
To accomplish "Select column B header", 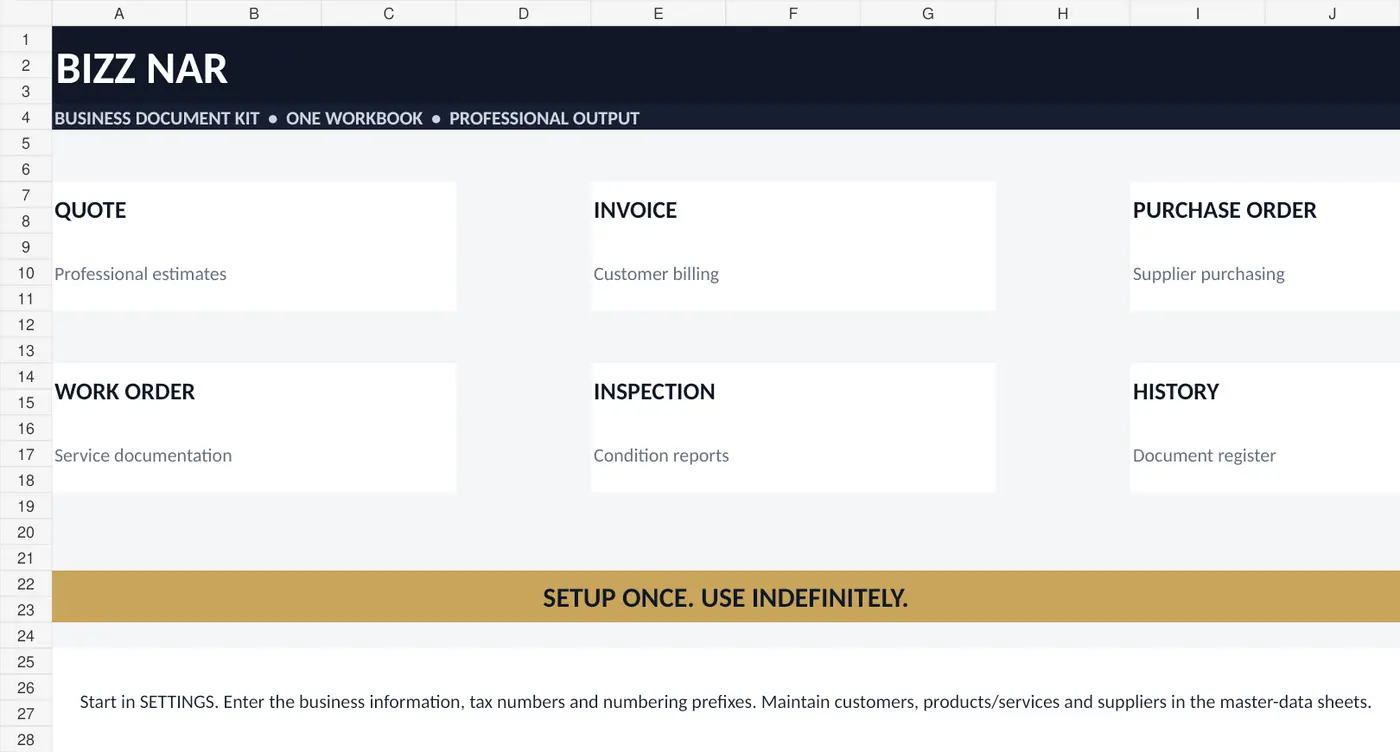I will [254, 13].
